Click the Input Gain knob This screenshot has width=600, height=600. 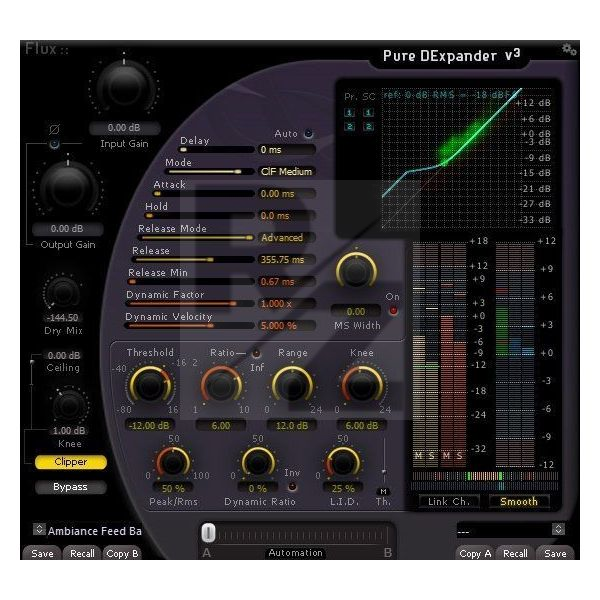pyautogui.click(x=124, y=88)
